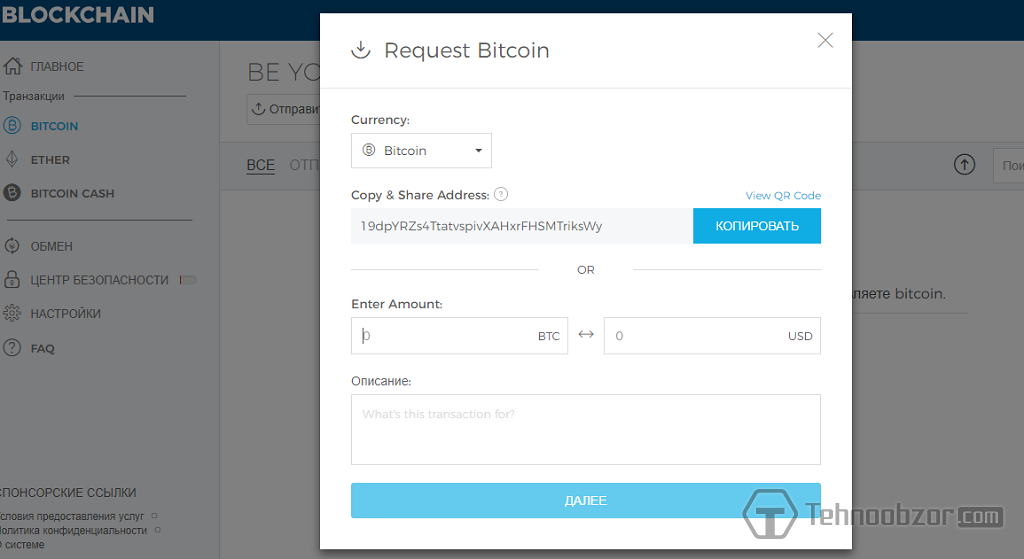Click the gear icon beside НАСТРОЙКИ
Image resolution: width=1024 pixels, height=559 pixels.
click(x=12, y=313)
